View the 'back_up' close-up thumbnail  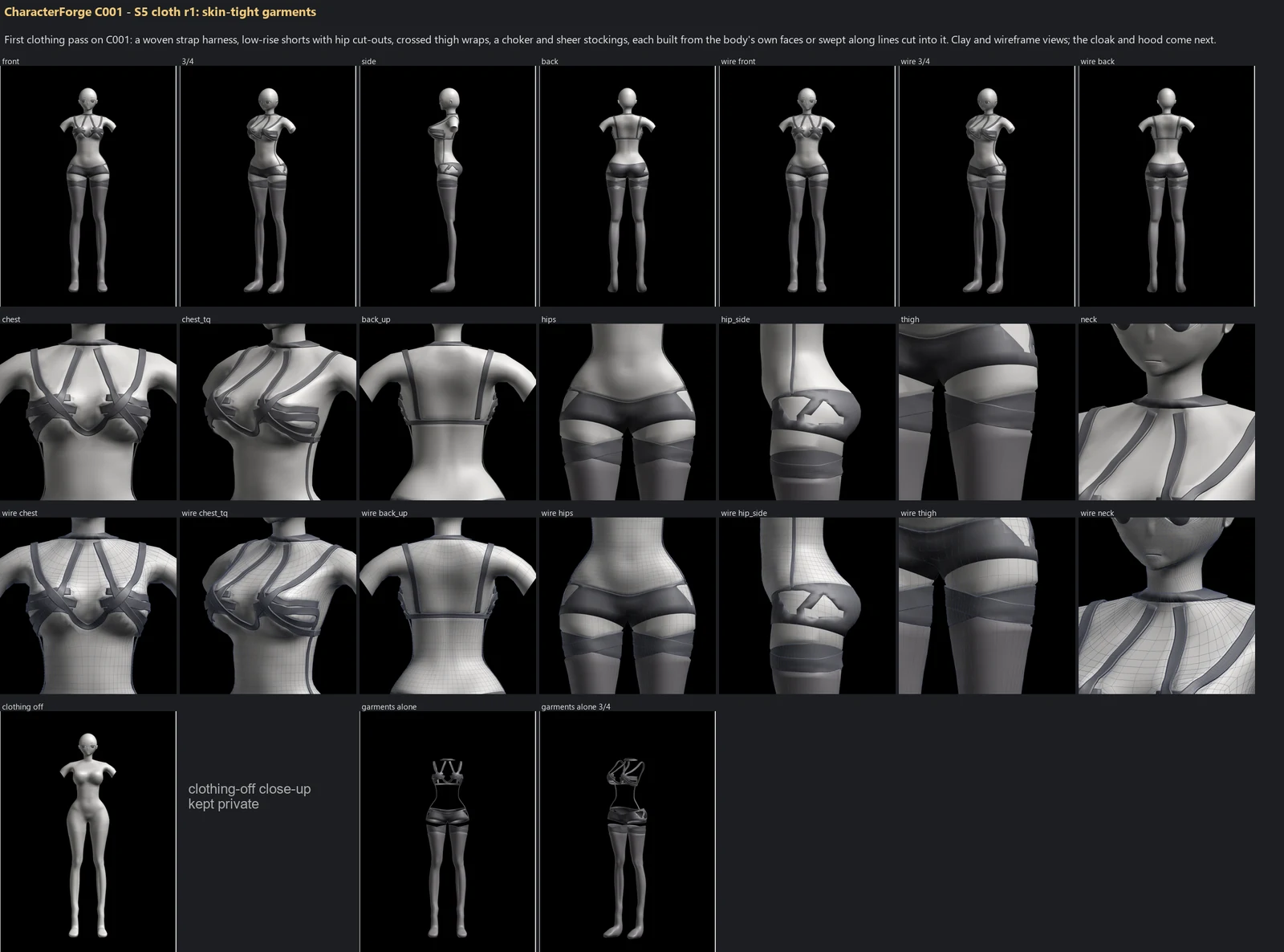click(x=448, y=412)
